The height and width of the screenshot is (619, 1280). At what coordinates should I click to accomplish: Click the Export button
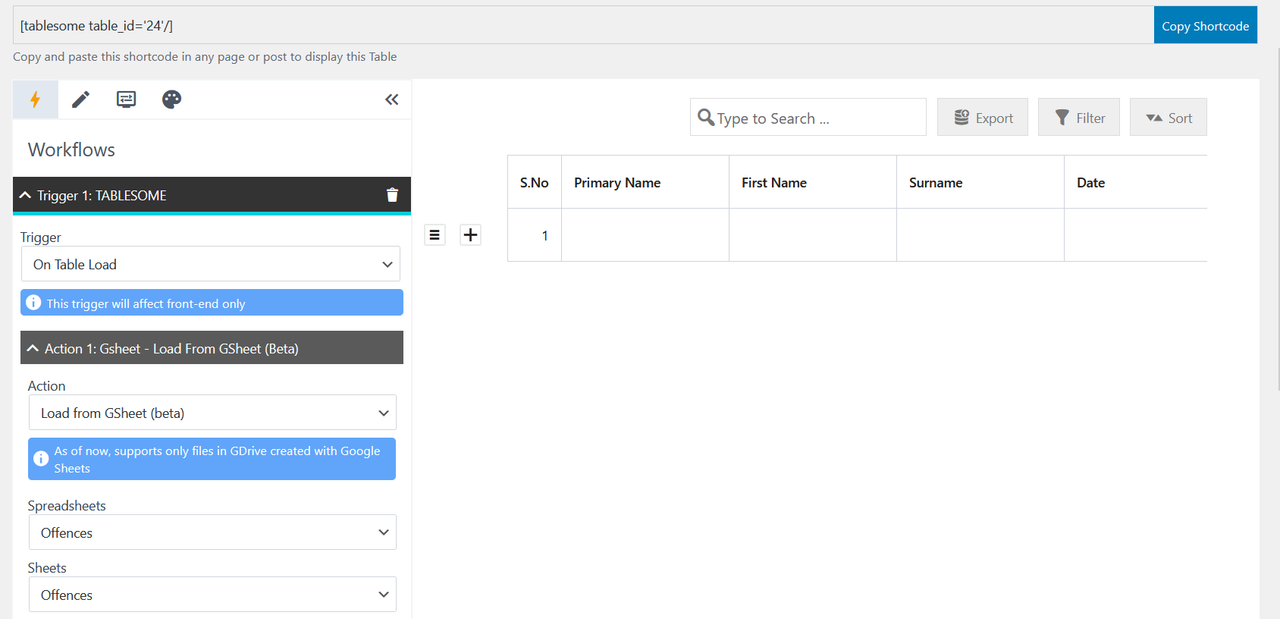coord(983,117)
